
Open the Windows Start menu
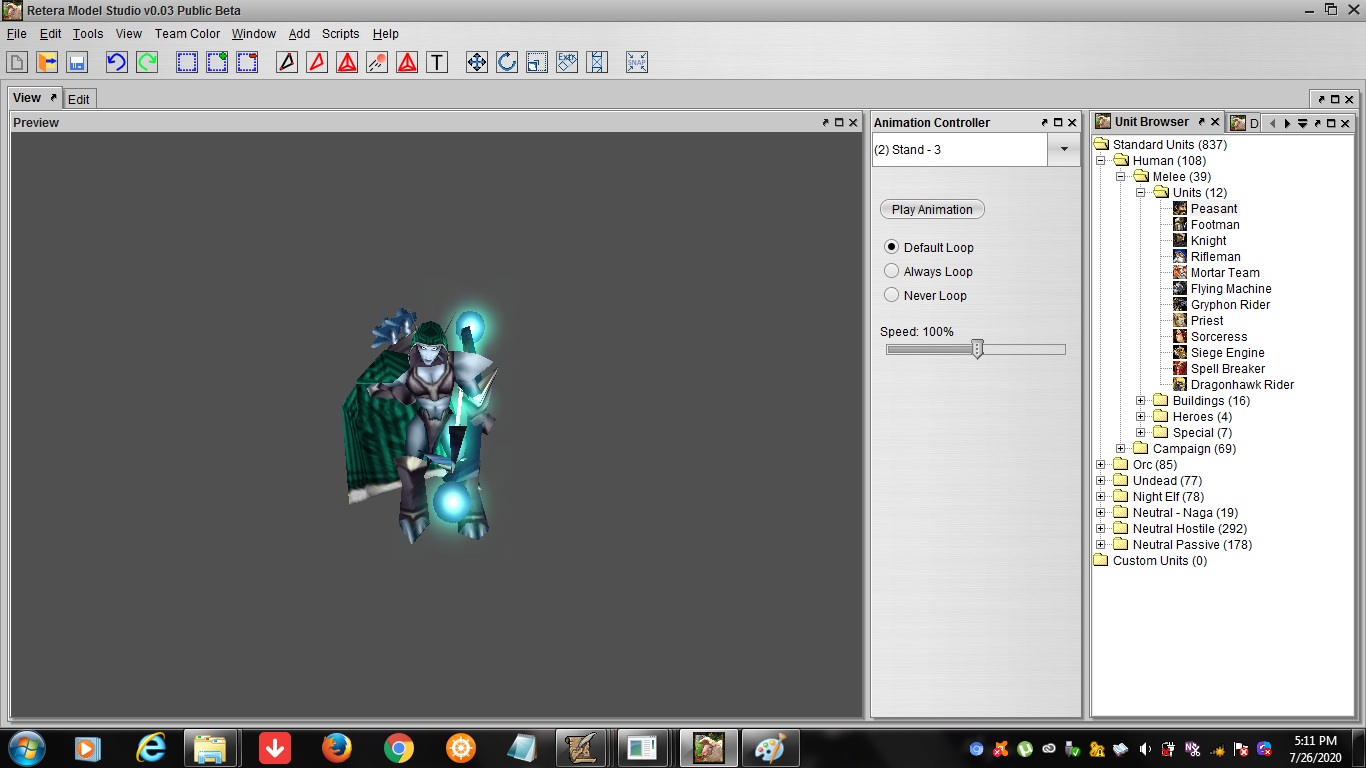coord(25,748)
